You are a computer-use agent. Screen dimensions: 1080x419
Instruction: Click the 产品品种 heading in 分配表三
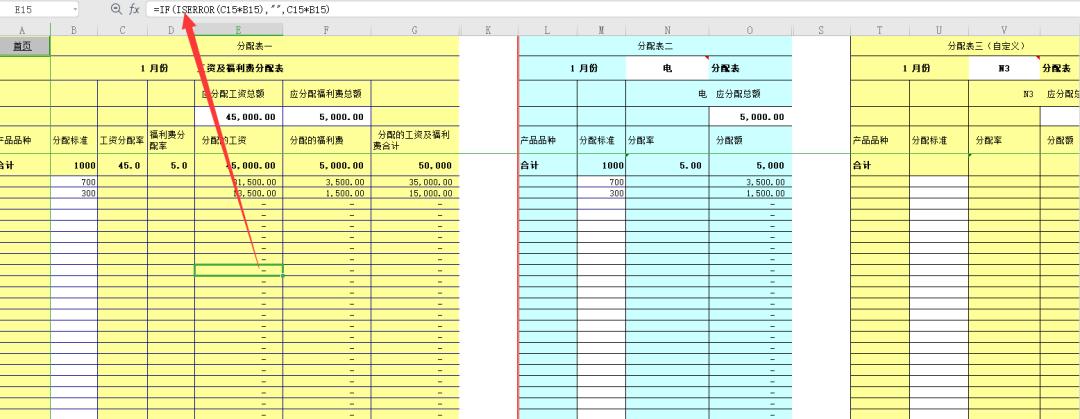point(871,141)
